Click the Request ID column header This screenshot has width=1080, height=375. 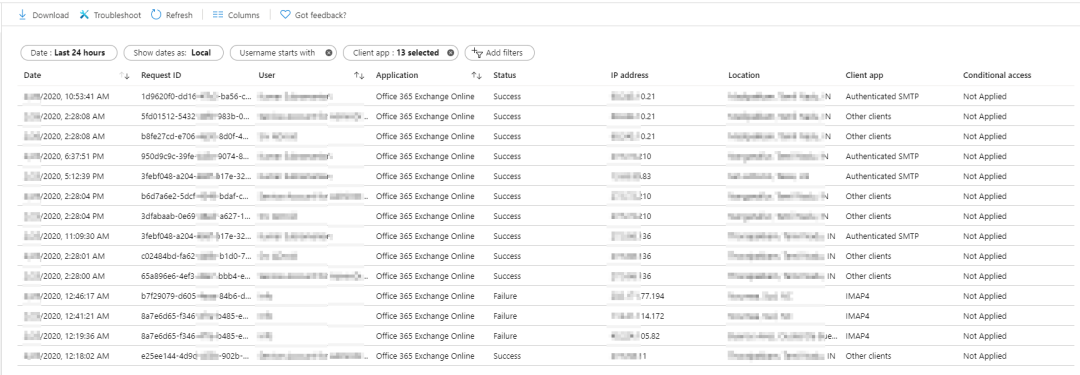[161, 75]
